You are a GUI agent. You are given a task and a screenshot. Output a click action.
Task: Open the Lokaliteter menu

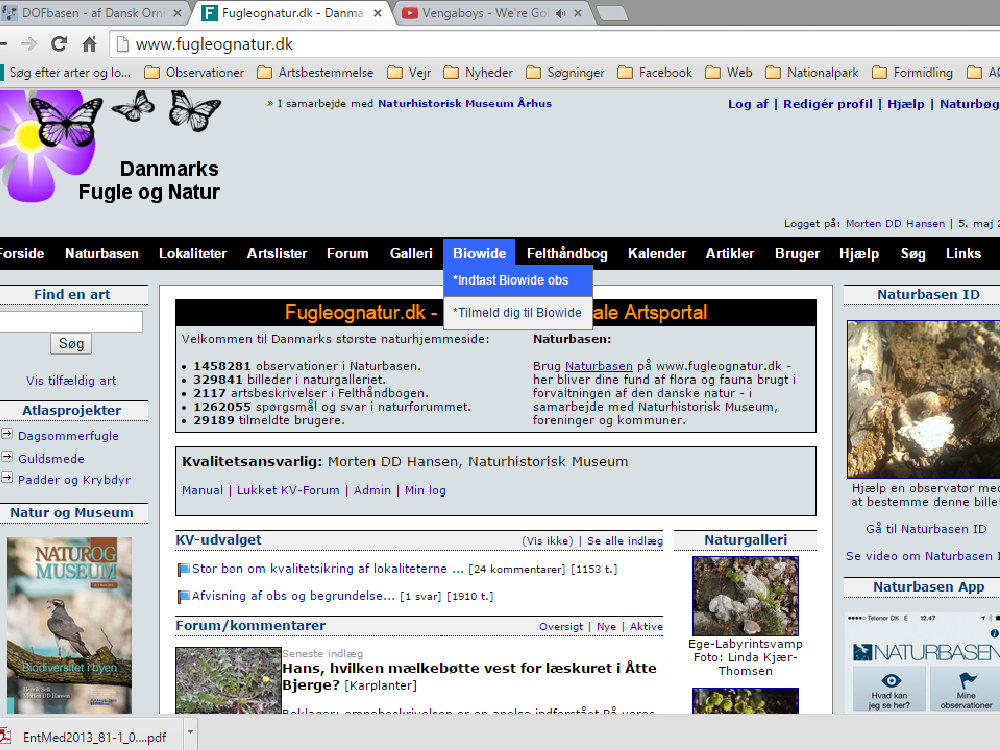tap(193, 253)
